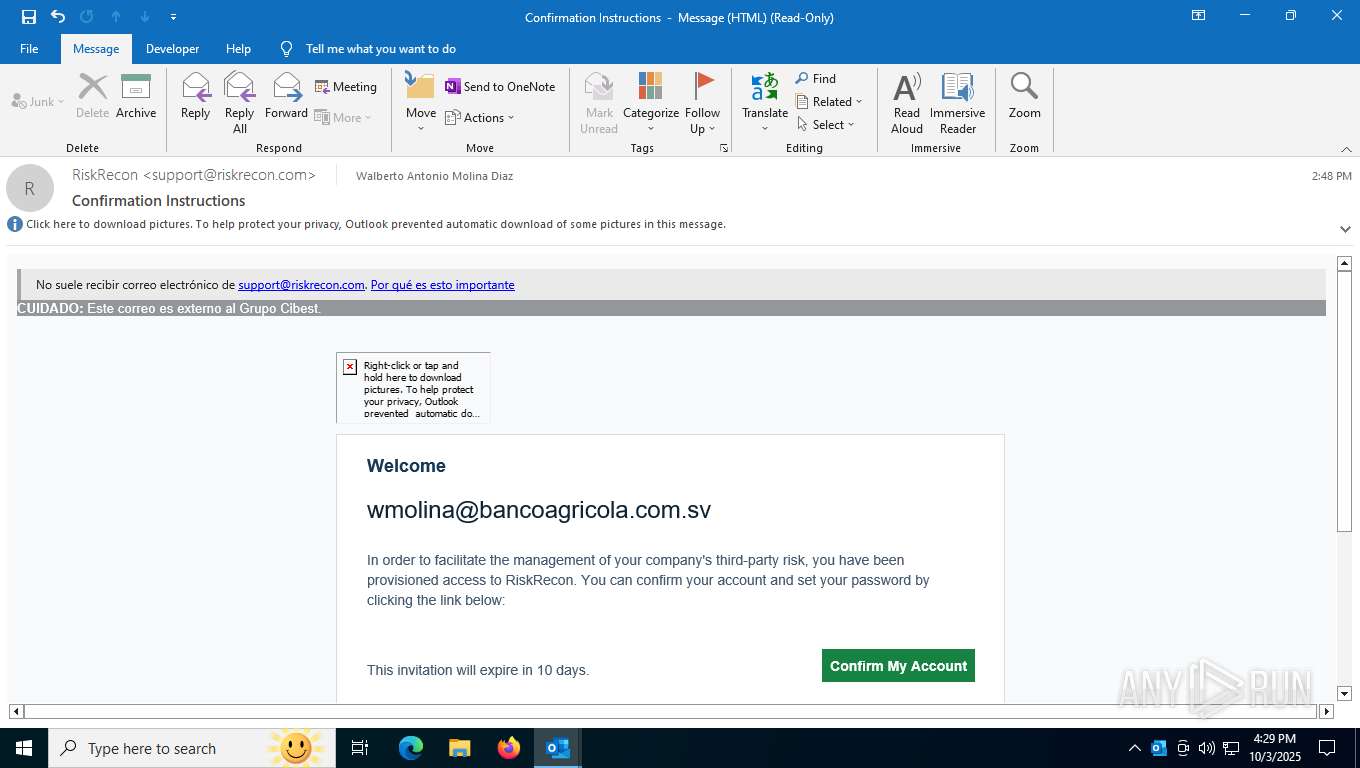The image size is (1360, 768).
Task: Open the notification center
Action: coord(1327,748)
